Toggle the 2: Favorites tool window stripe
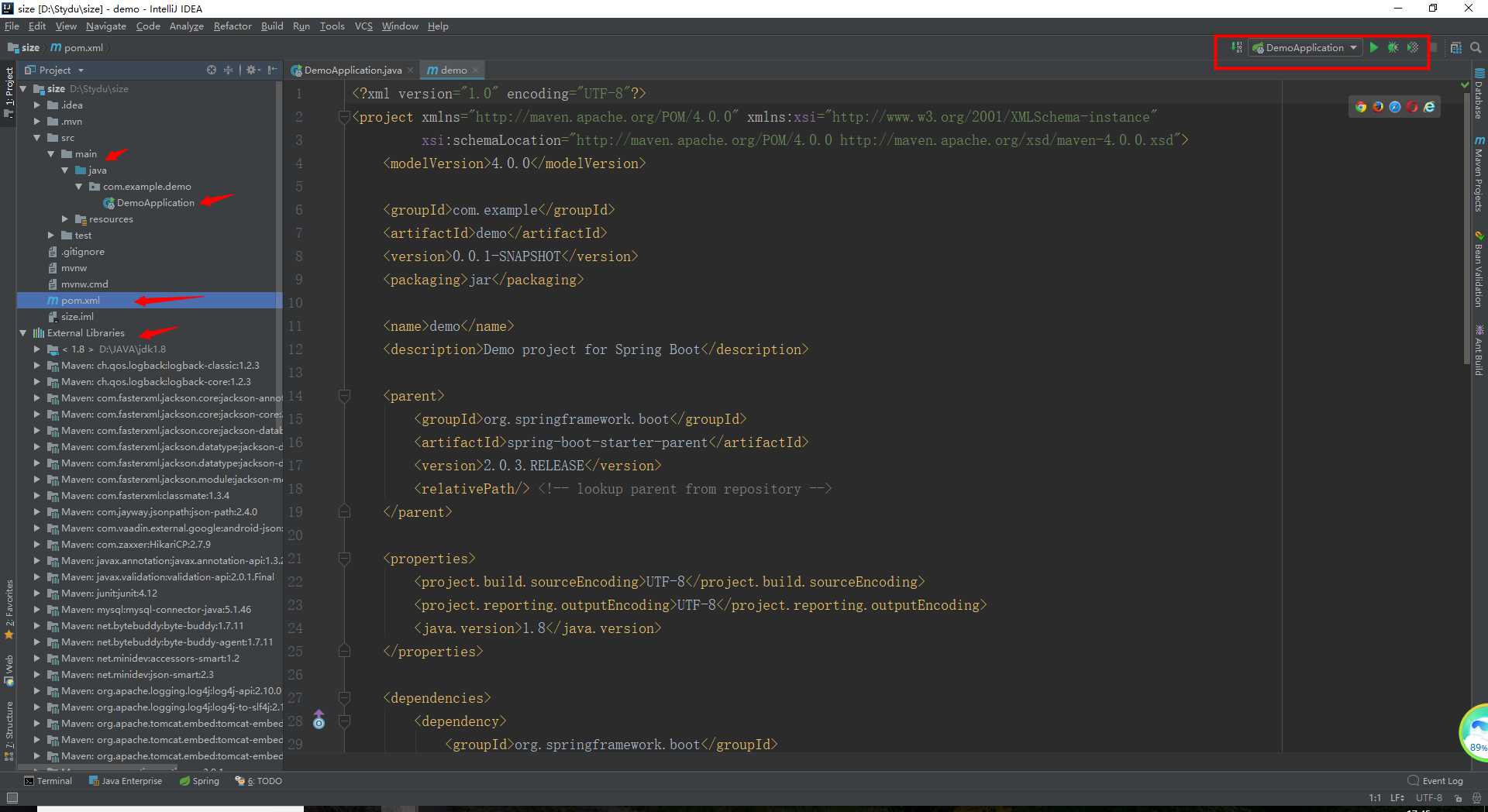Screen dimensions: 1488x812 9,610
